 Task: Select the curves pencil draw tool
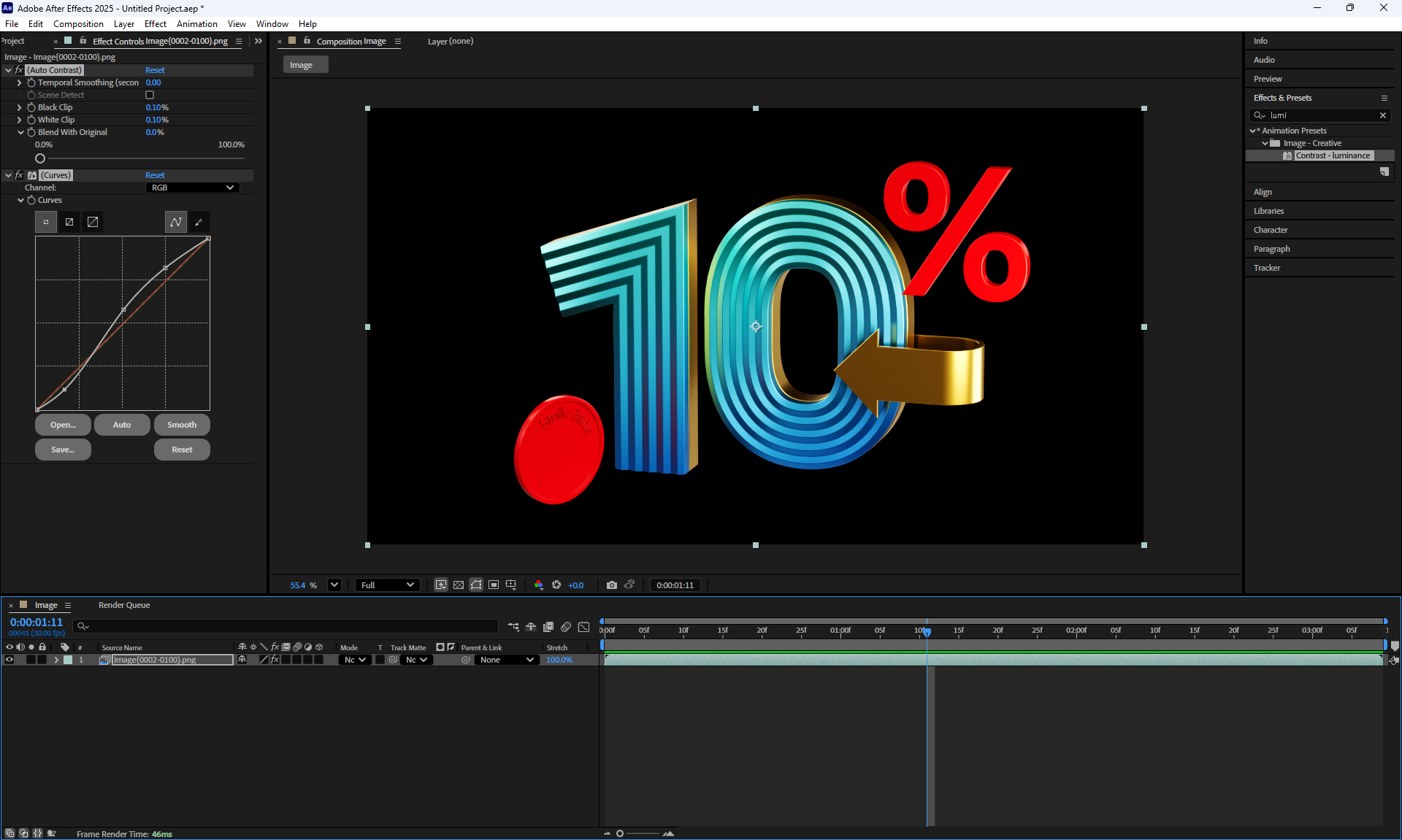click(199, 222)
